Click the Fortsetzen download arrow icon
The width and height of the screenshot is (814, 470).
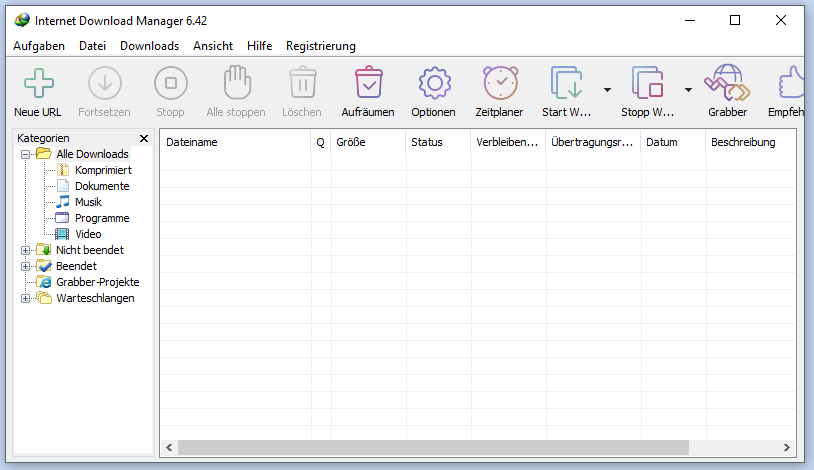pos(104,83)
